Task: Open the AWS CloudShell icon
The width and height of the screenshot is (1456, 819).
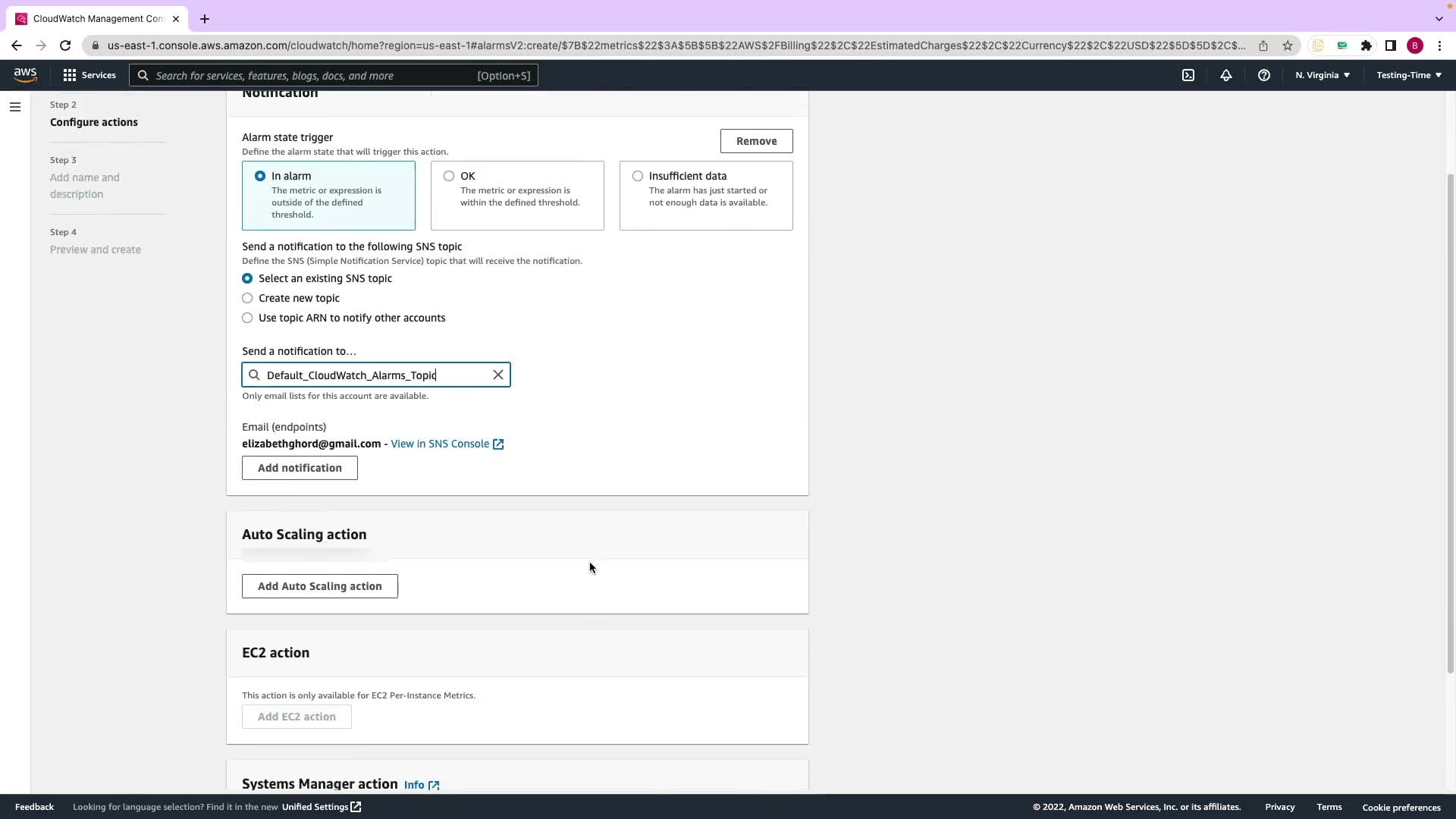Action: point(1188,75)
